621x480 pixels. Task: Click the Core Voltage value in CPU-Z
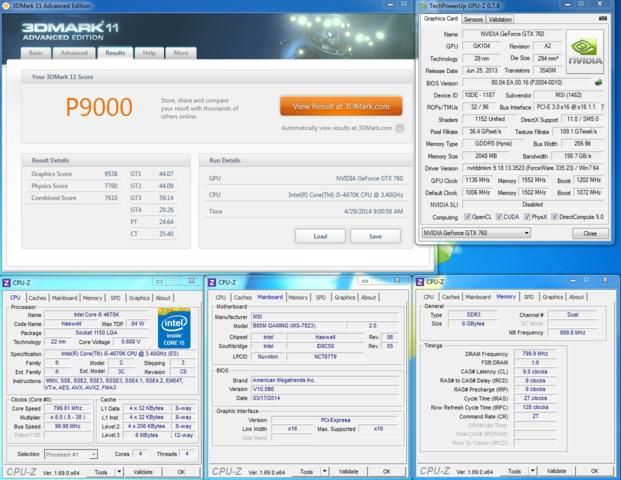131,341
